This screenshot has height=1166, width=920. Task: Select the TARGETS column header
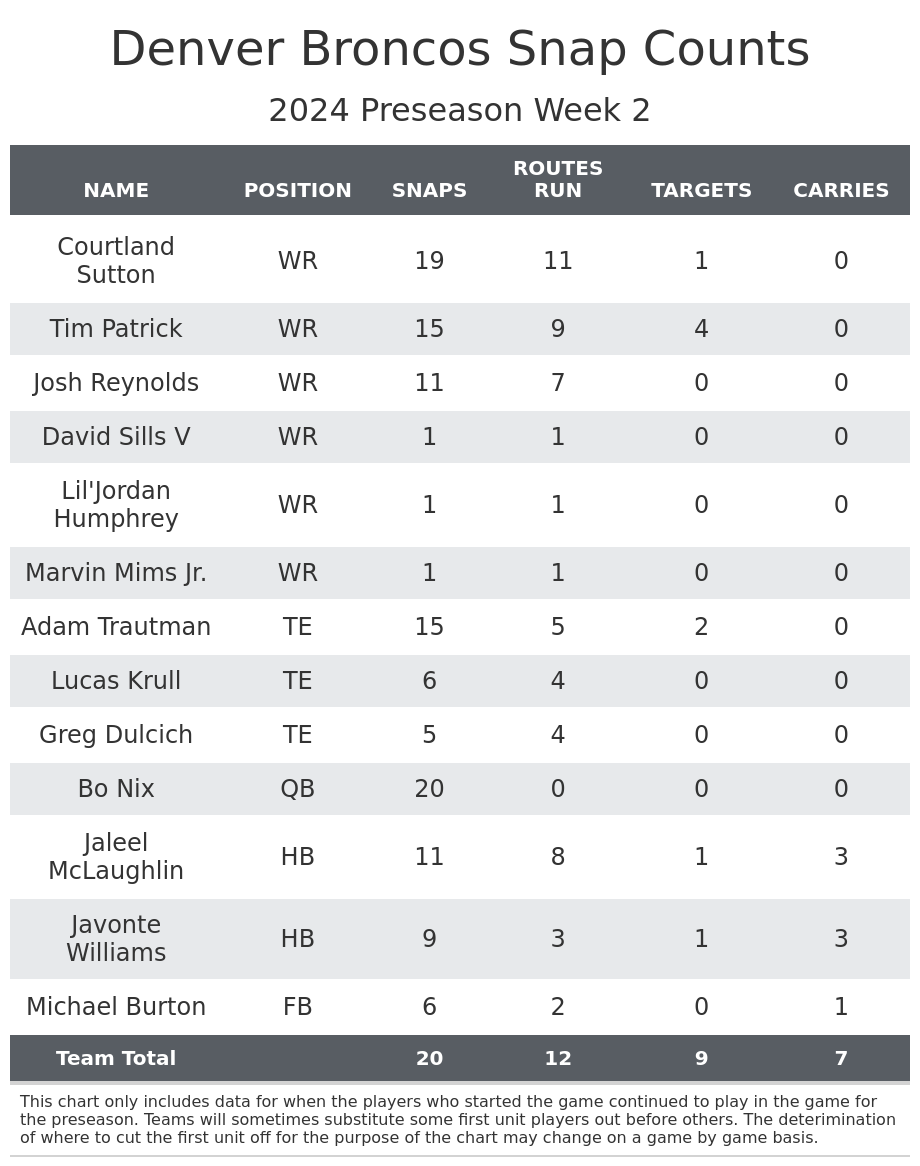pos(701,191)
